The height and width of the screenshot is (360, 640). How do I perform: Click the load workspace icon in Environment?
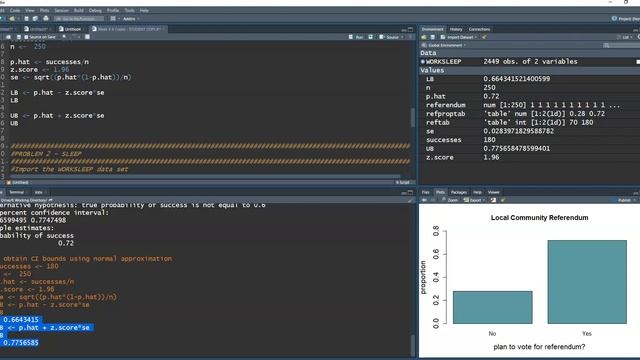[424, 37]
